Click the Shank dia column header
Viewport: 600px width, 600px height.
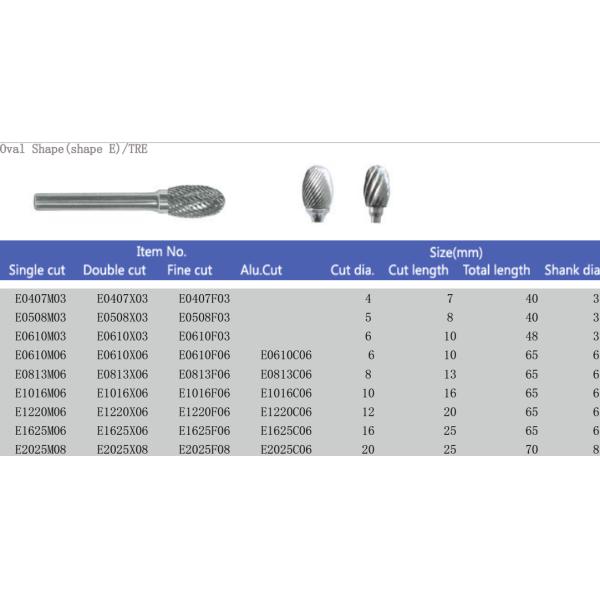tap(571, 270)
